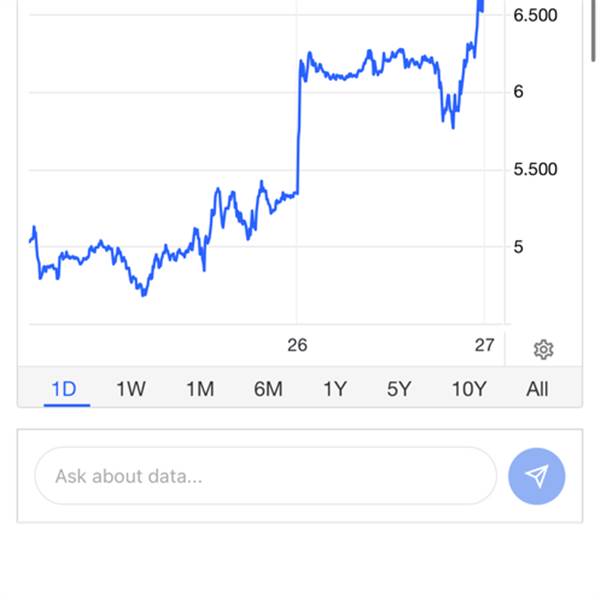Select the 1D time range tab

[x=64, y=388]
